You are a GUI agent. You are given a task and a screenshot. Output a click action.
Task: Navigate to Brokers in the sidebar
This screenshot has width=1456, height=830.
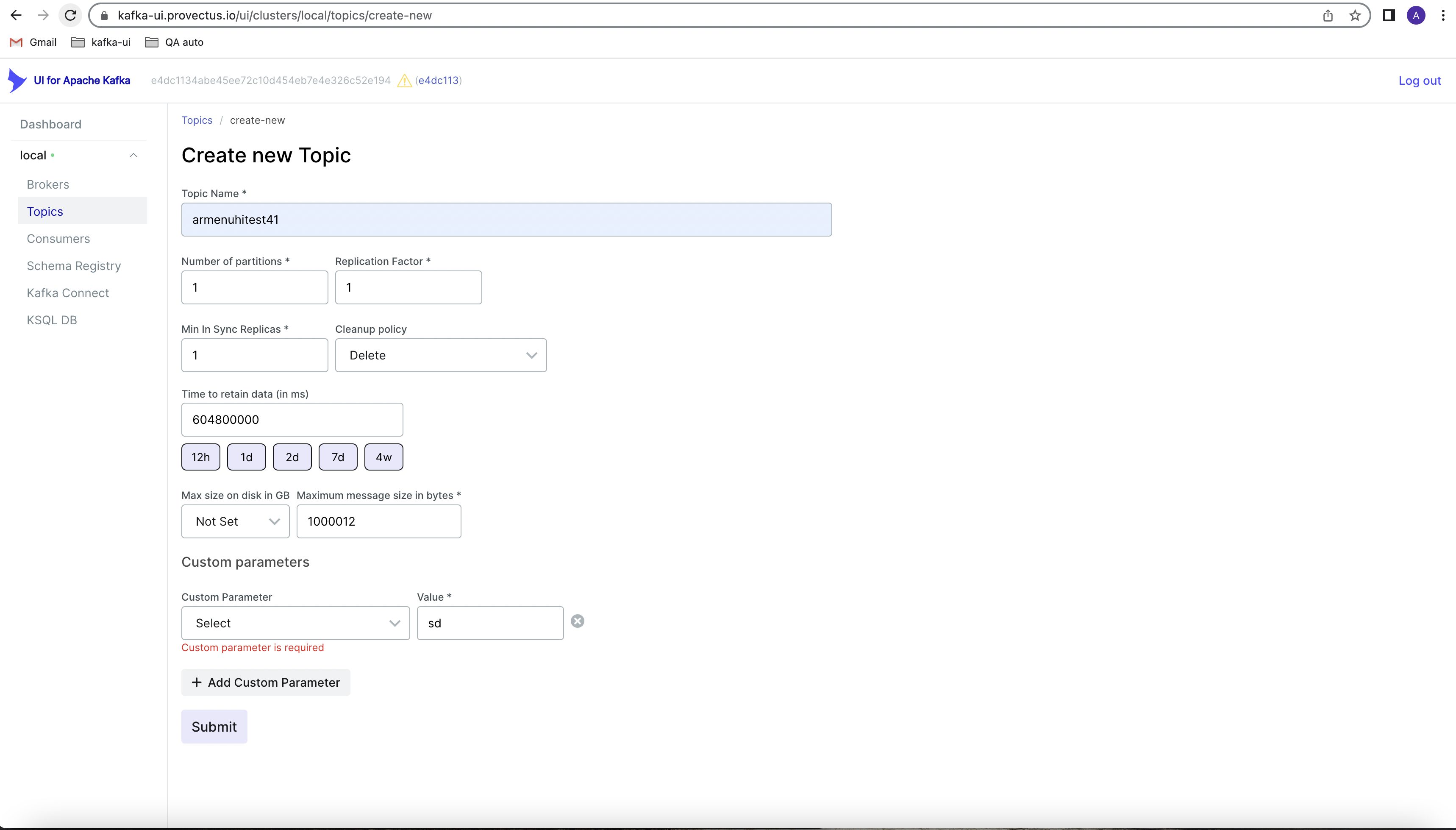tap(47, 184)
